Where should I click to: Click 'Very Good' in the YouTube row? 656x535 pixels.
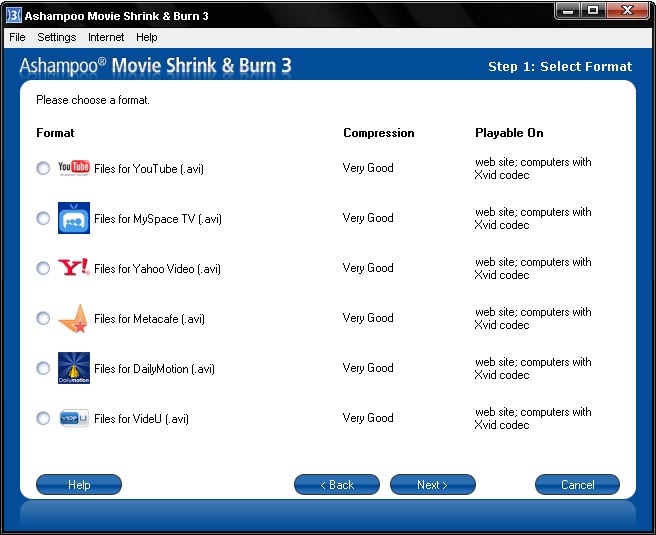(x=368, y=168)
